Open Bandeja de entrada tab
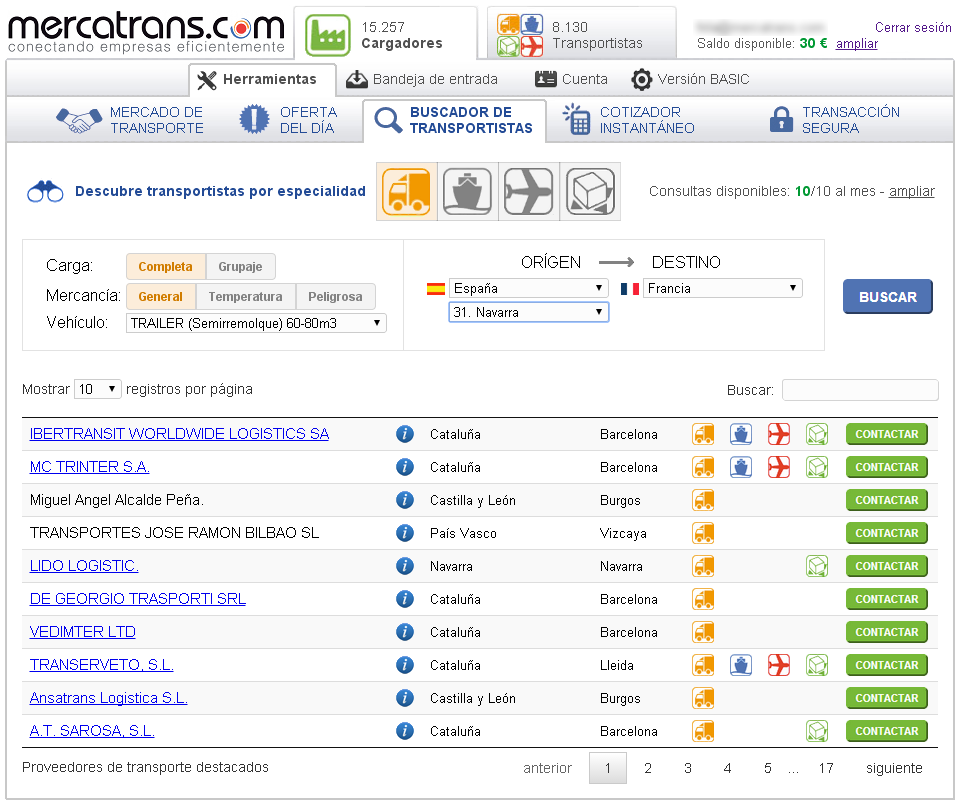Viewport: 958px width, 802px height. click(x=422, y=79)
